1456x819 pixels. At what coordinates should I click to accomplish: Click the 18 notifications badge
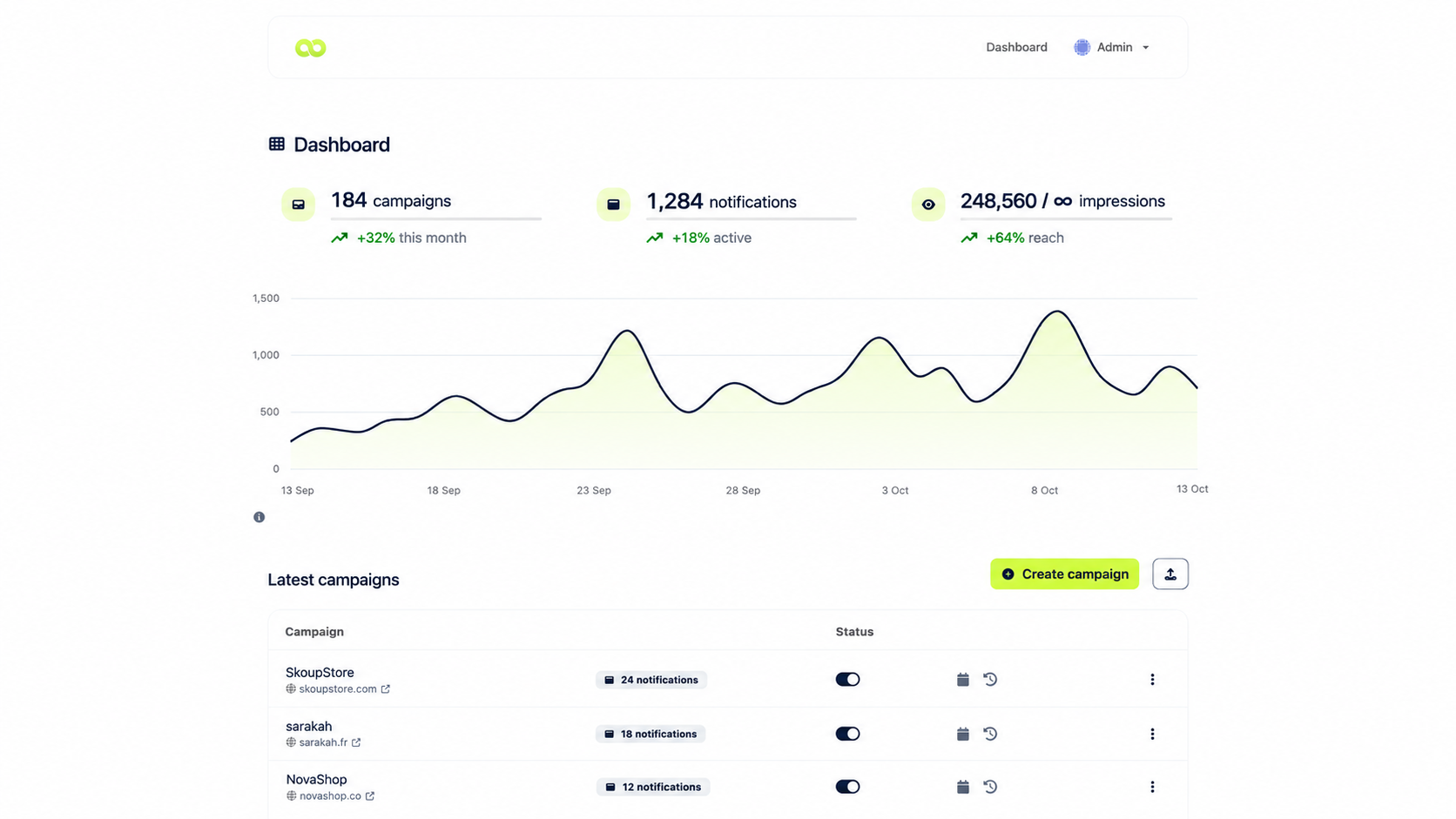(650, 734)
